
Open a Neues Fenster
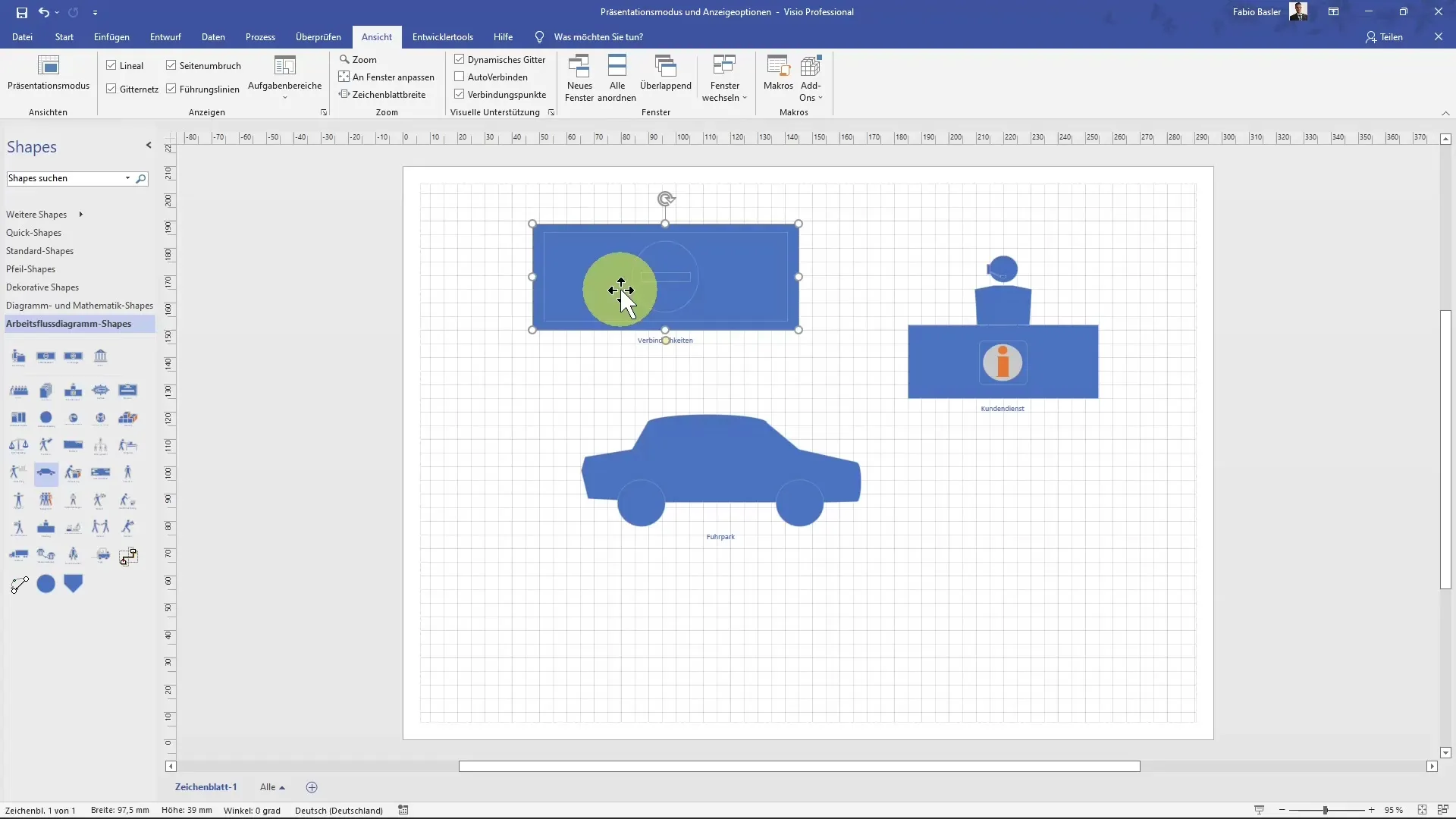click(579, 78)
